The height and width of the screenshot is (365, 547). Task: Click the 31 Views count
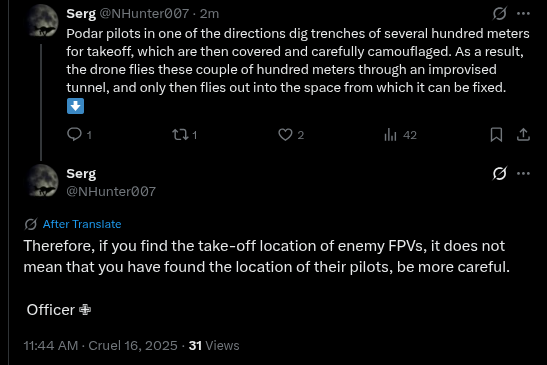pyautogui.click(x=214, y=345)
